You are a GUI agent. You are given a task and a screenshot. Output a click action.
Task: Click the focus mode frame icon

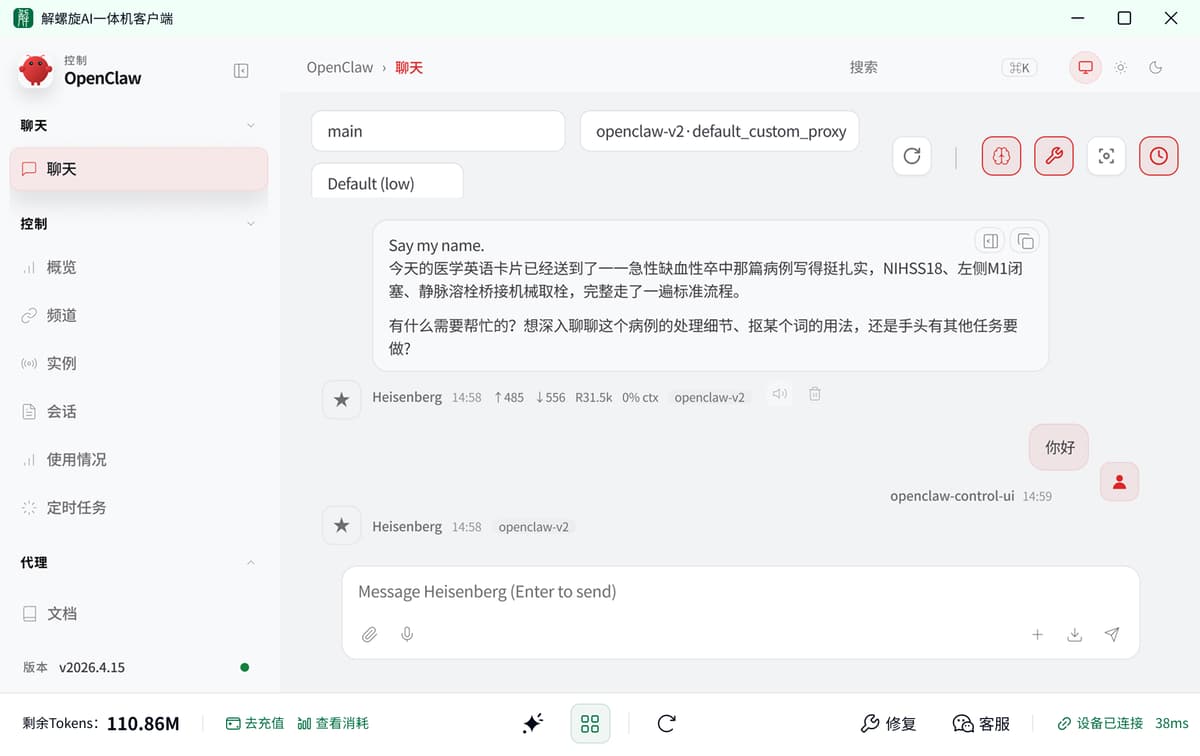(1106, 156)
